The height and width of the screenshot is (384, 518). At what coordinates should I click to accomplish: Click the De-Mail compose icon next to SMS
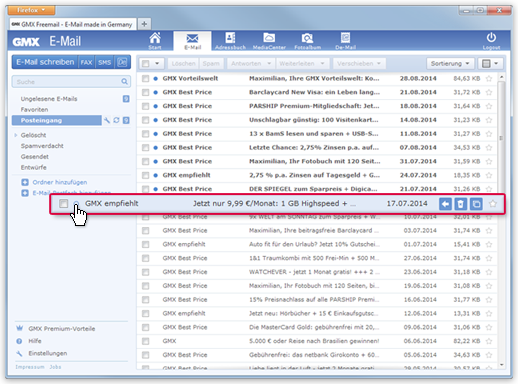122,62
